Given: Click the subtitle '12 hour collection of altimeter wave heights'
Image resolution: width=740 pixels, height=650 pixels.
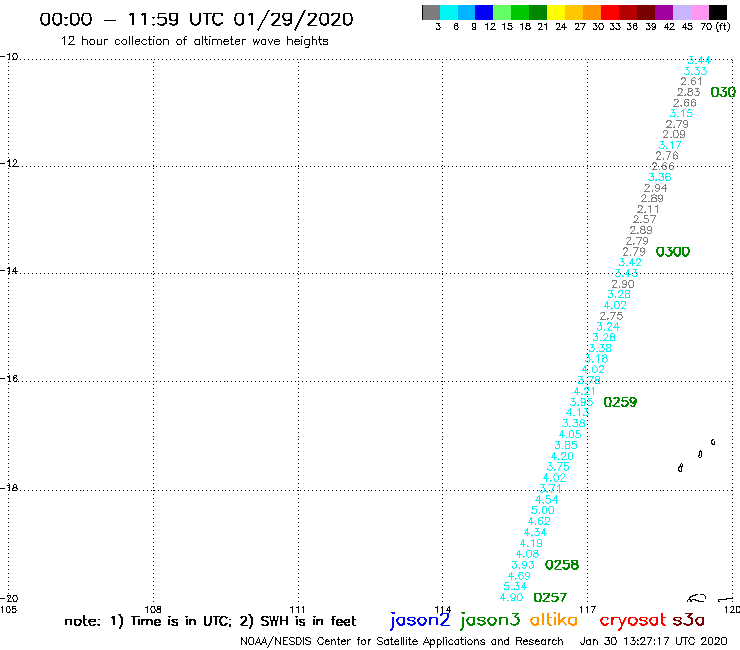Looking at the screenshot, I should (194, 41).
